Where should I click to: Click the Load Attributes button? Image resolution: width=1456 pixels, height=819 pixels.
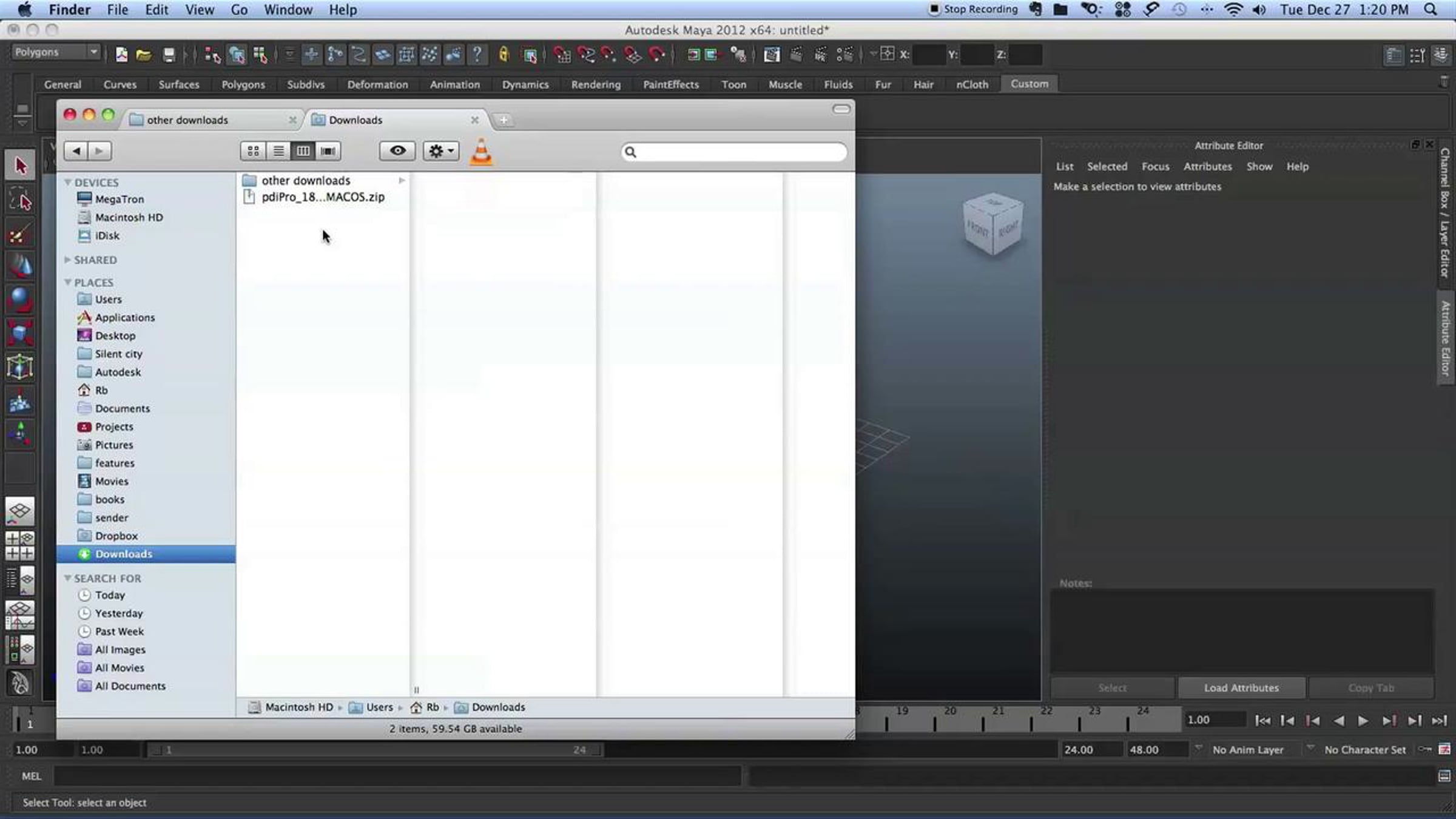click(1241, 687)
